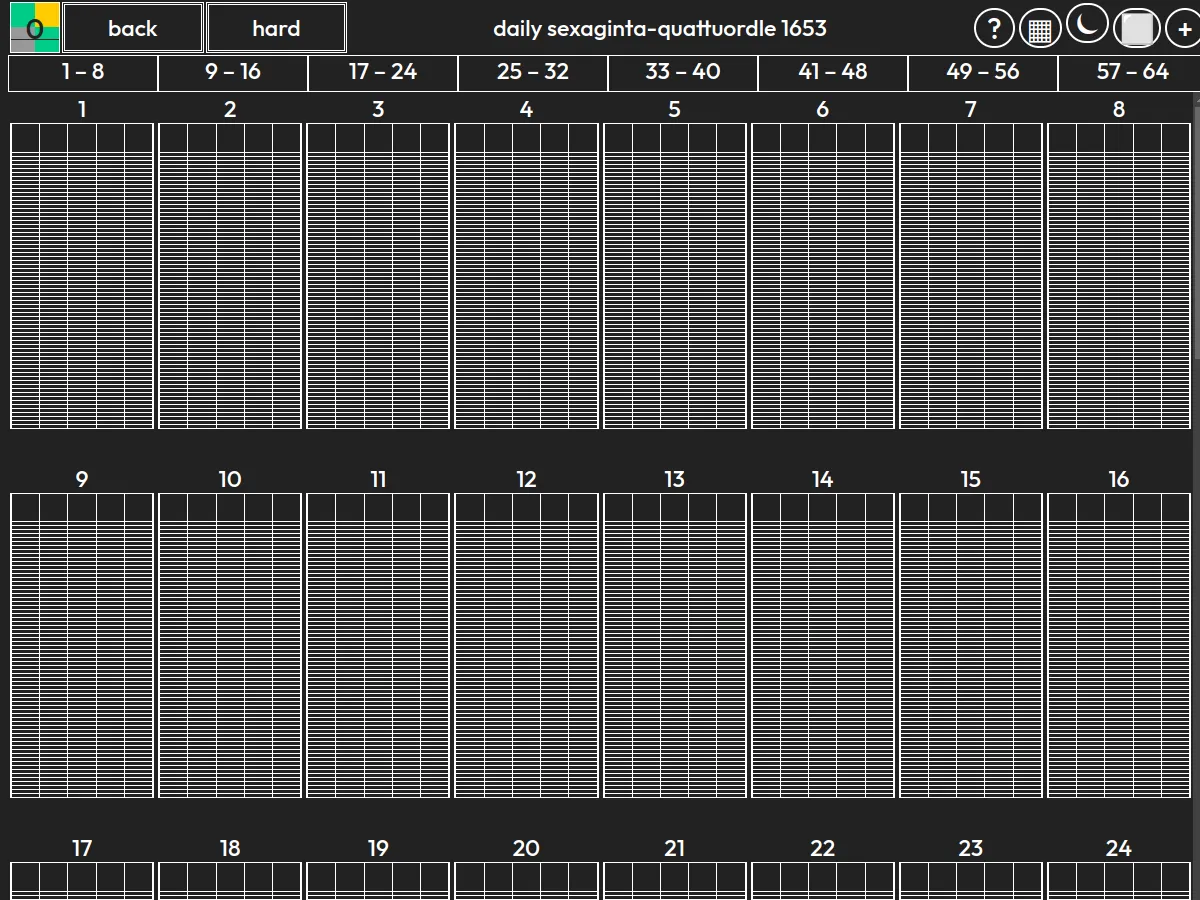Image resolution: width=1200 pixels, height=900 pixels.
Task: Toggle dark mode with the moon icon
Action: (1087, 24)
